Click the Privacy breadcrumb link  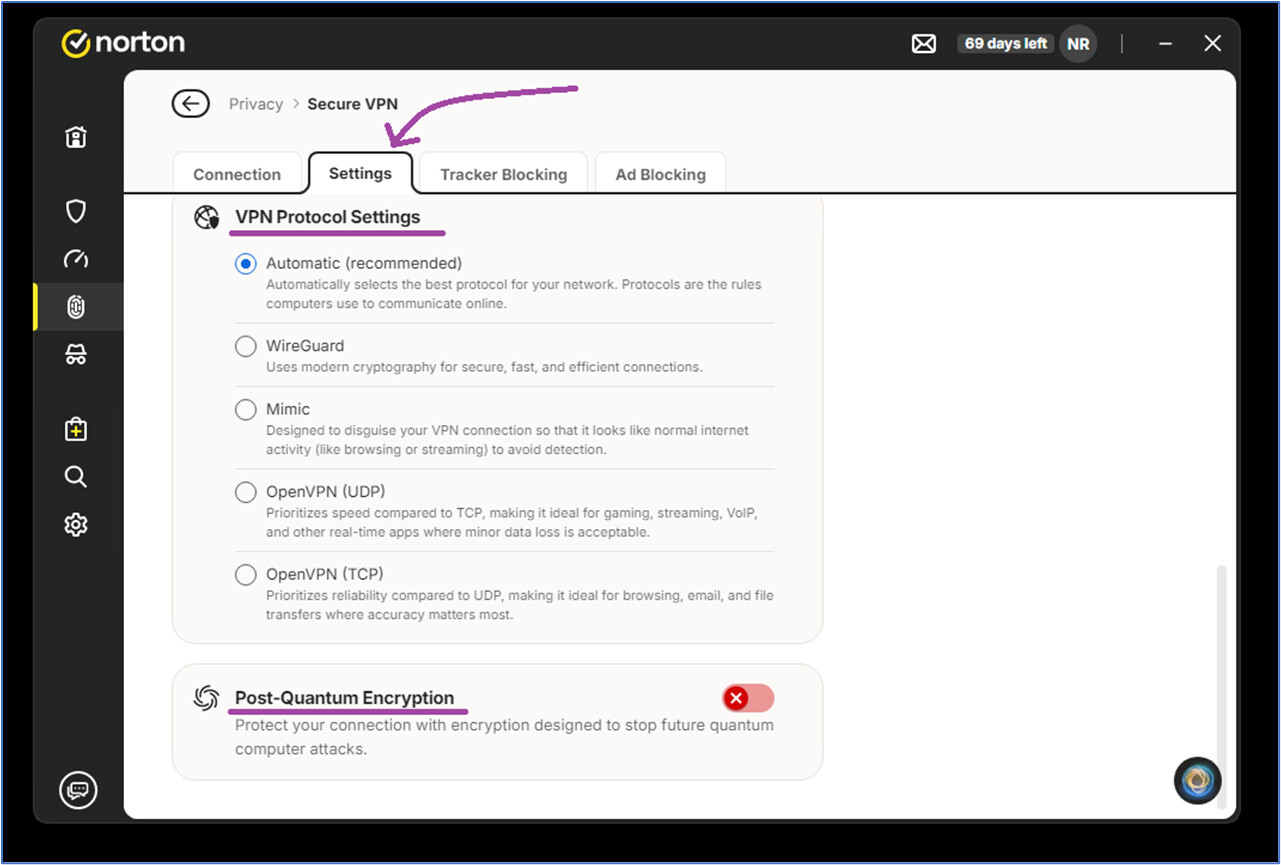256,104
